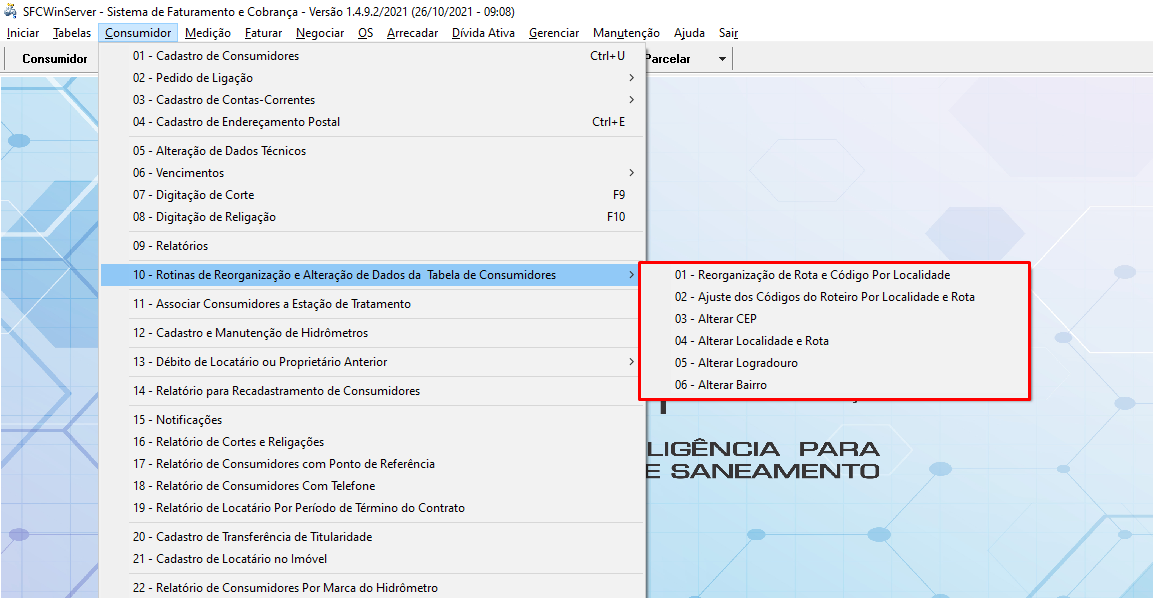The width and height of the screenshot is (1153, 598).
Task: Click the SFCWinServer application icon in title bar
Action: click(x=10, y=11)
